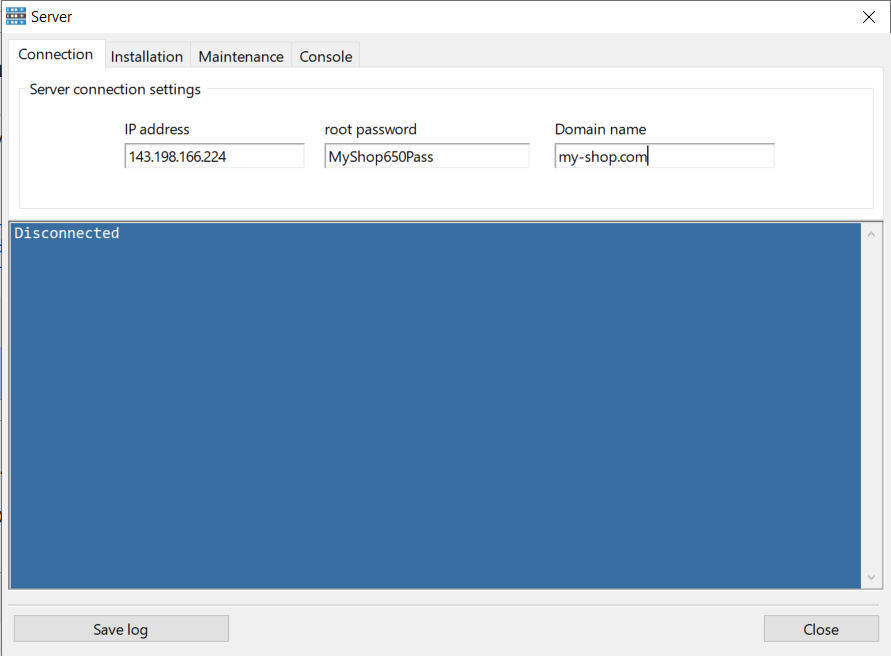Click the Disconnected status line in log

tap(66, 233)
